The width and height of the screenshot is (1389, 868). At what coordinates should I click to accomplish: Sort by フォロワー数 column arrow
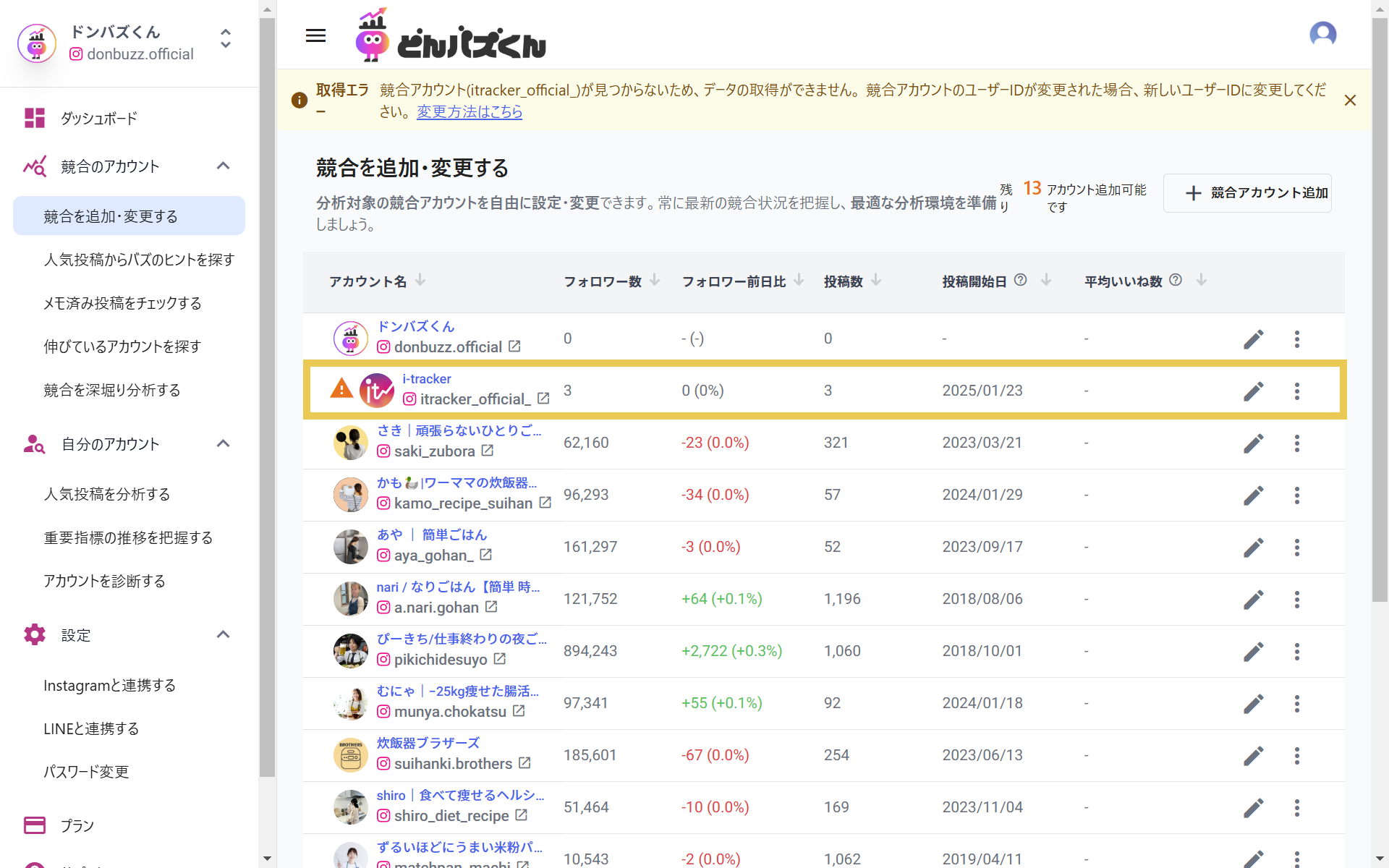click(655, 280)
